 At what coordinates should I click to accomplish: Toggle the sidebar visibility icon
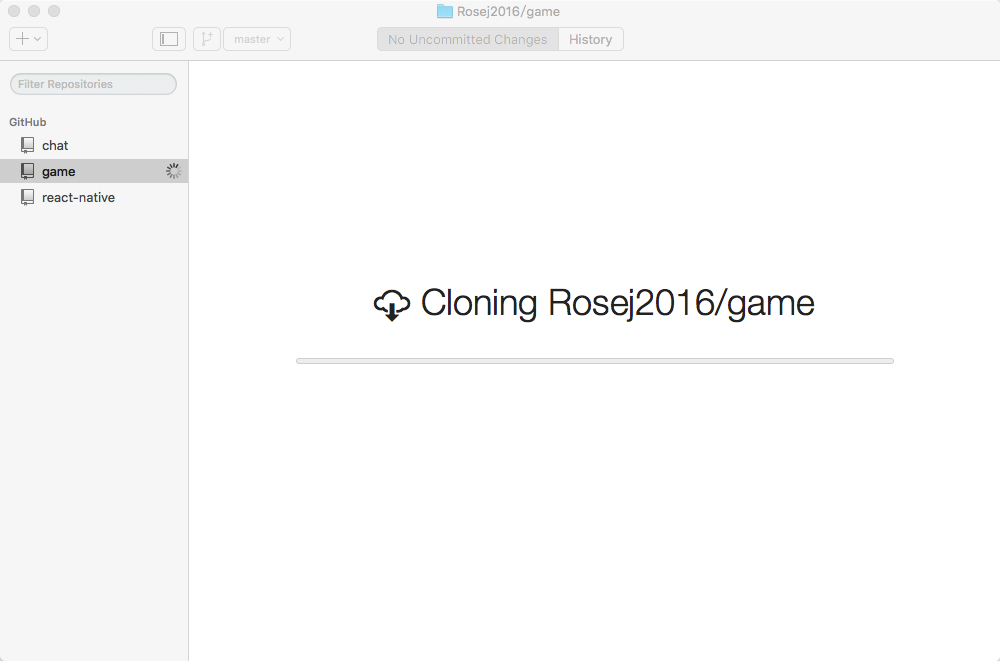pyautogui.click(x=168, y=39)
